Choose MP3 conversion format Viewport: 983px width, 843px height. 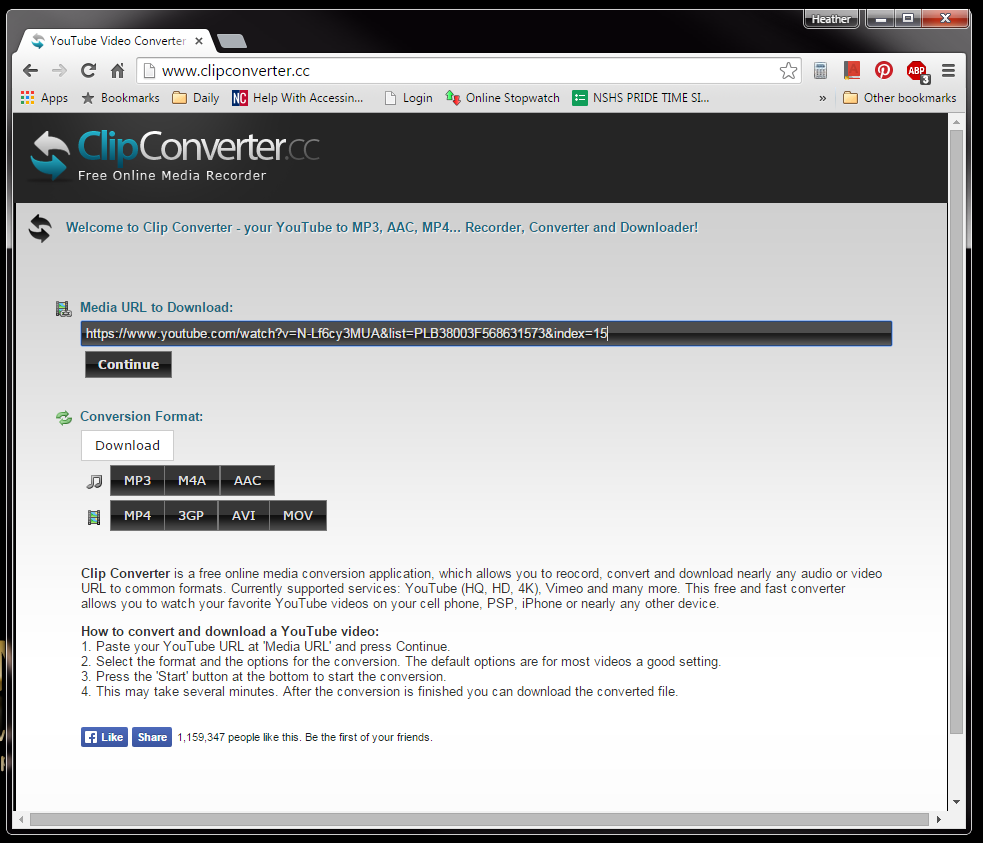pos(137,481)
